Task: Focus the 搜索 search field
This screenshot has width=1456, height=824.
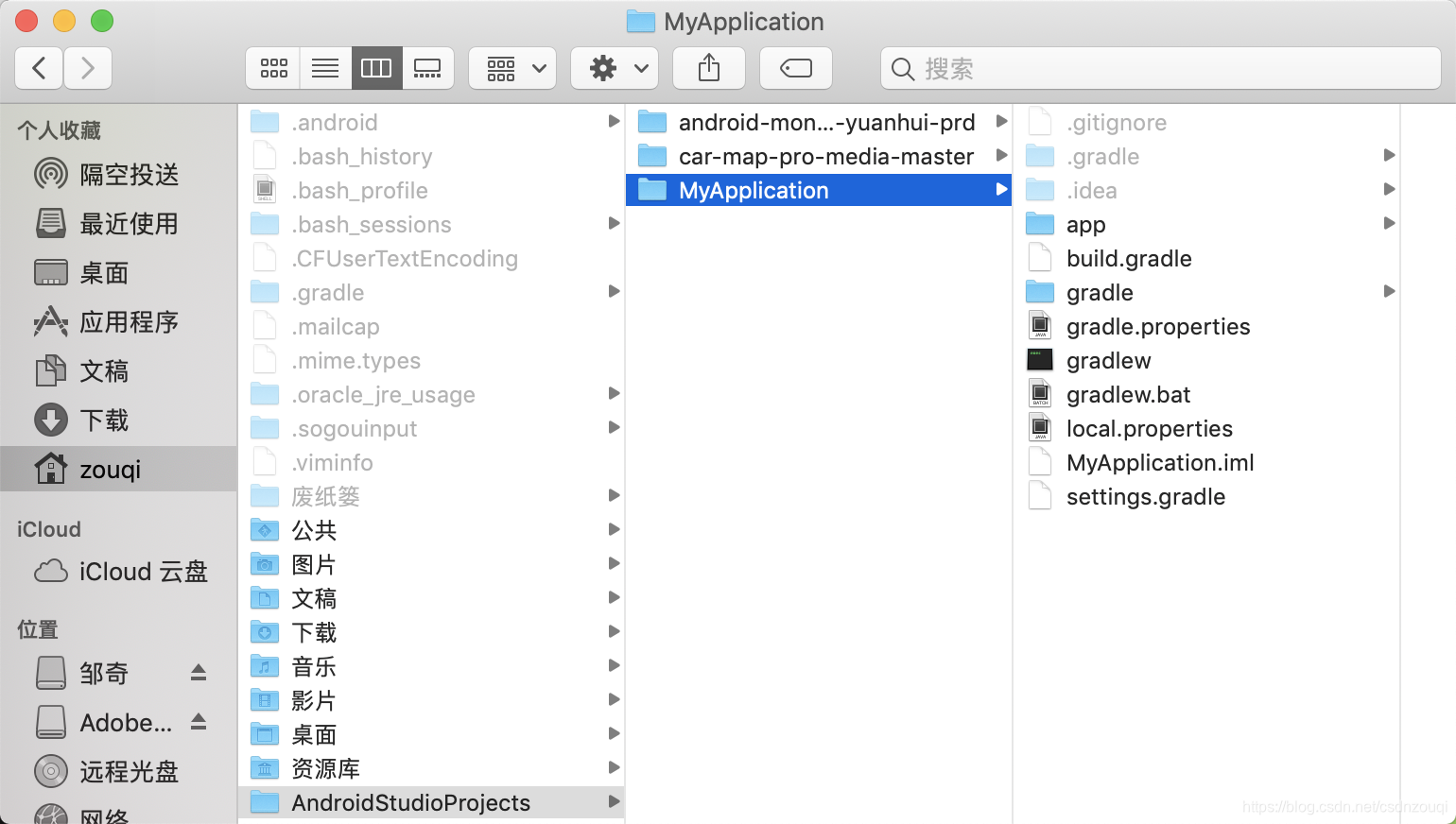Action: (x=1161, y=68)
